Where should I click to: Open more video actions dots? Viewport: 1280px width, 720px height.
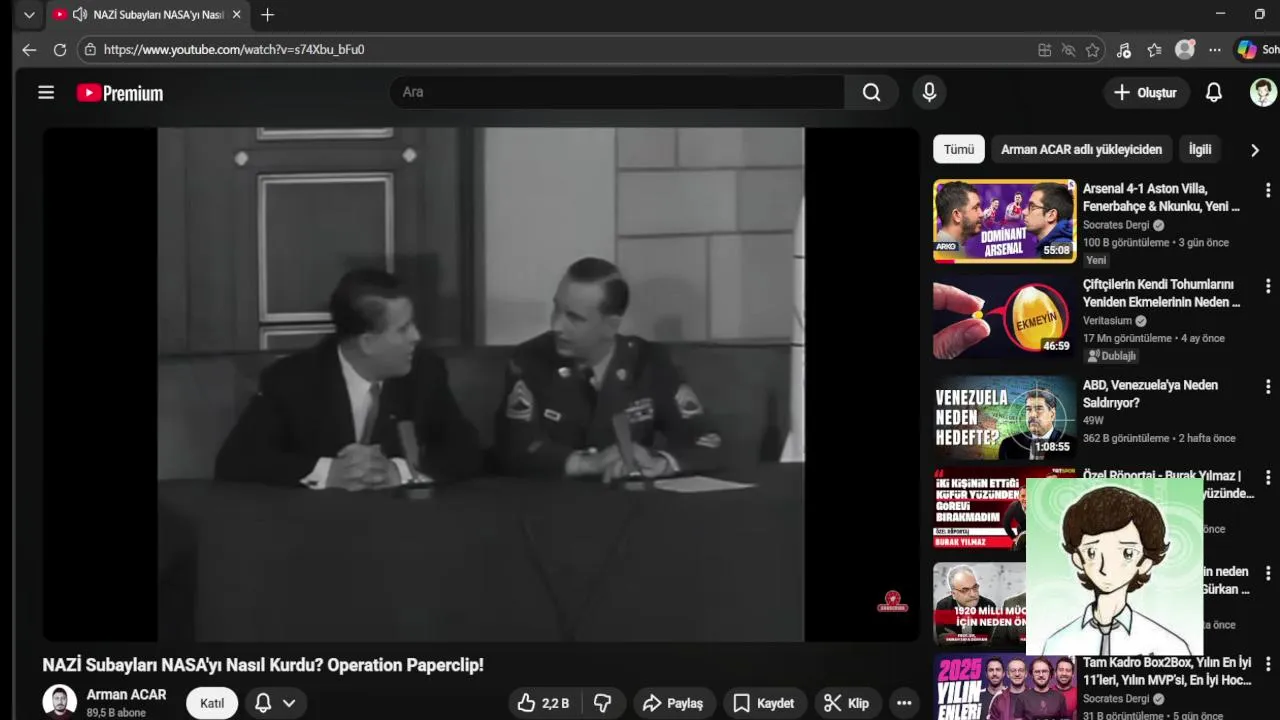click(x=904, y=703)
